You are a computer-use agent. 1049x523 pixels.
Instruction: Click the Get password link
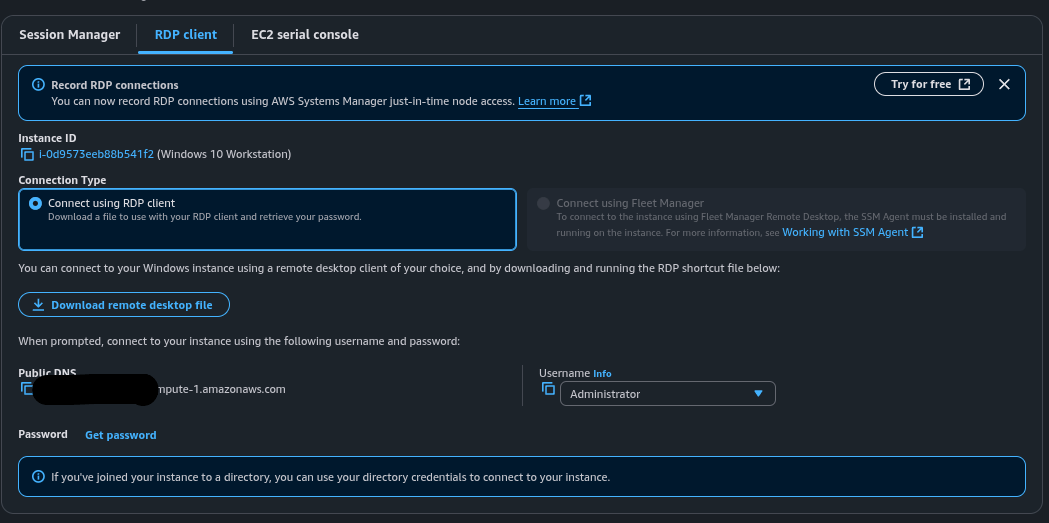click(x=120, y=435)
